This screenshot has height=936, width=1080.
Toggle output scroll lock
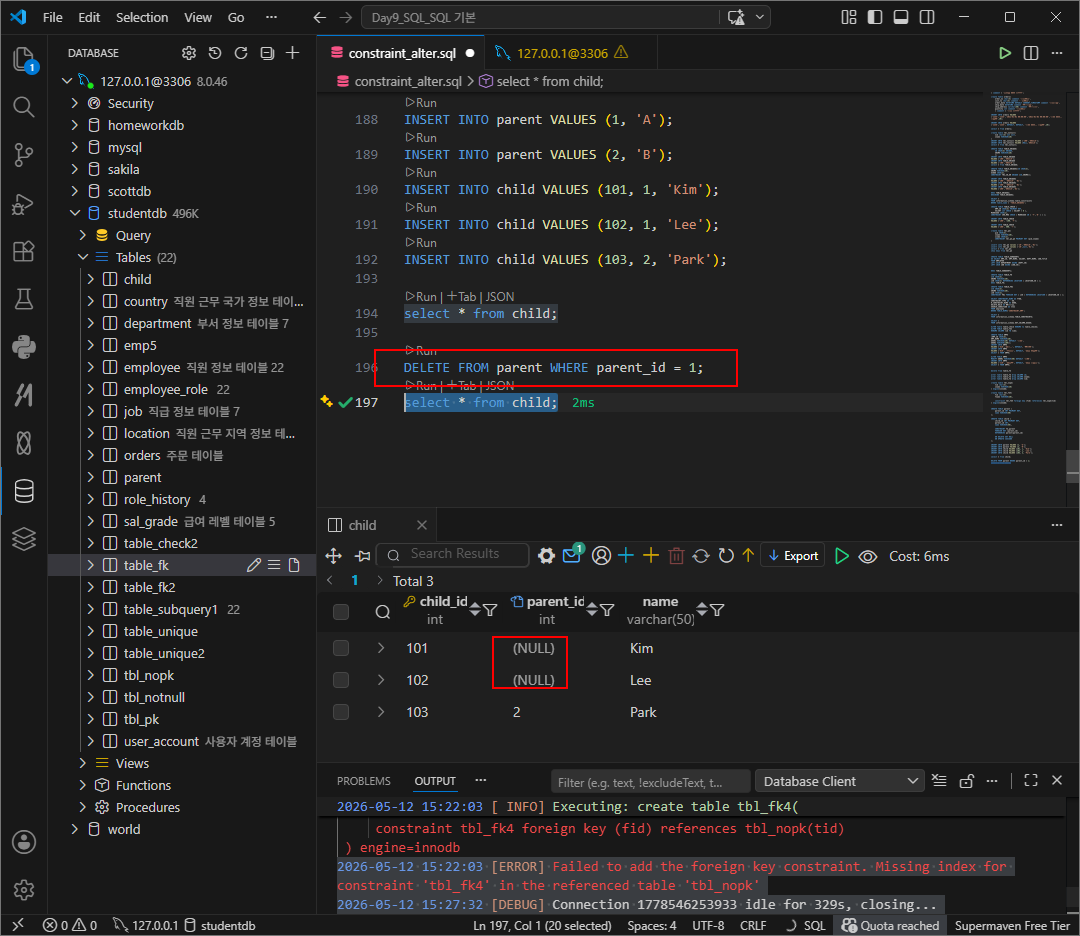coord(966,781)
